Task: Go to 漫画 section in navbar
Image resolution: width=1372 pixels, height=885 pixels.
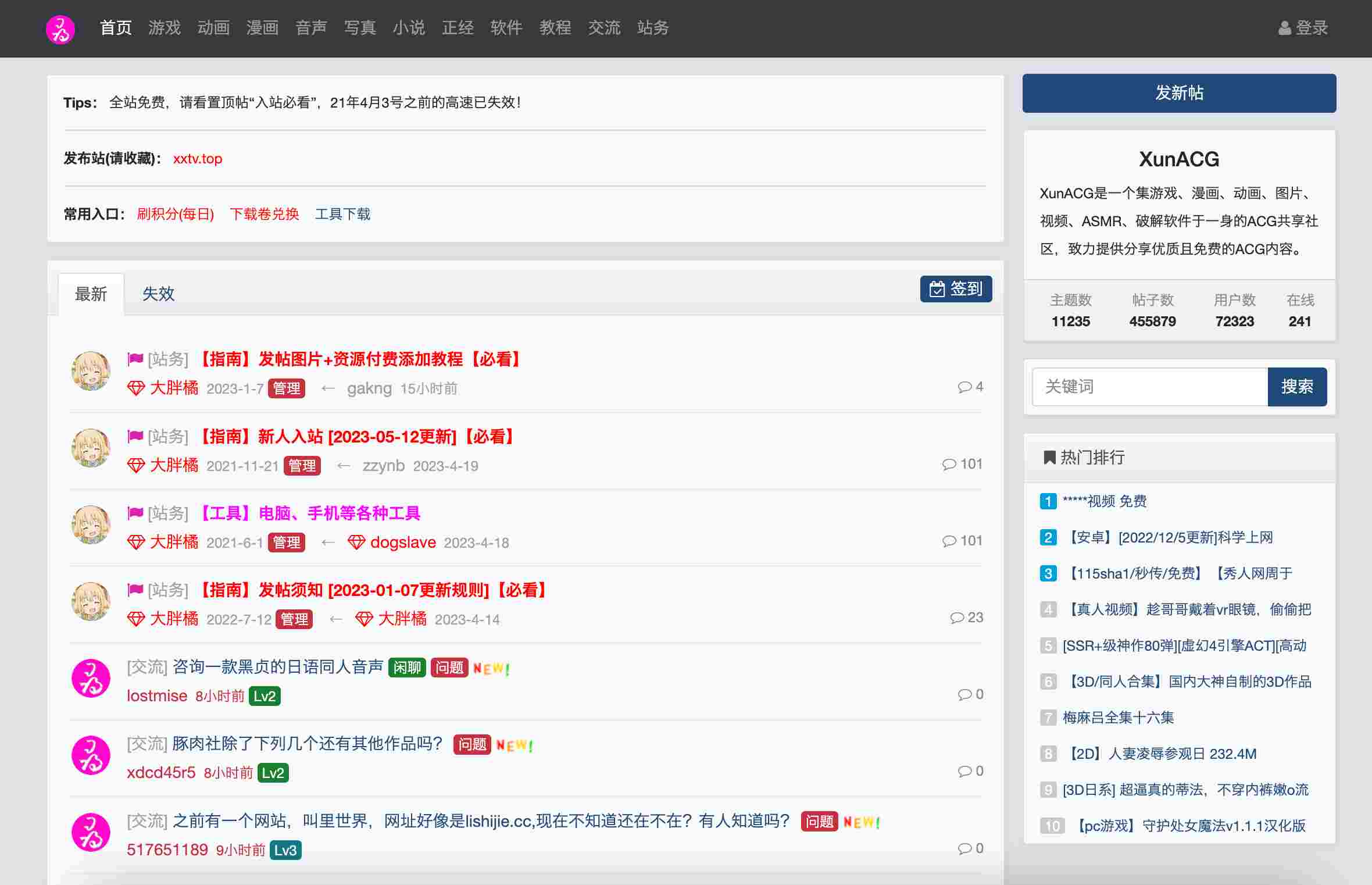Action: point(262,28)
